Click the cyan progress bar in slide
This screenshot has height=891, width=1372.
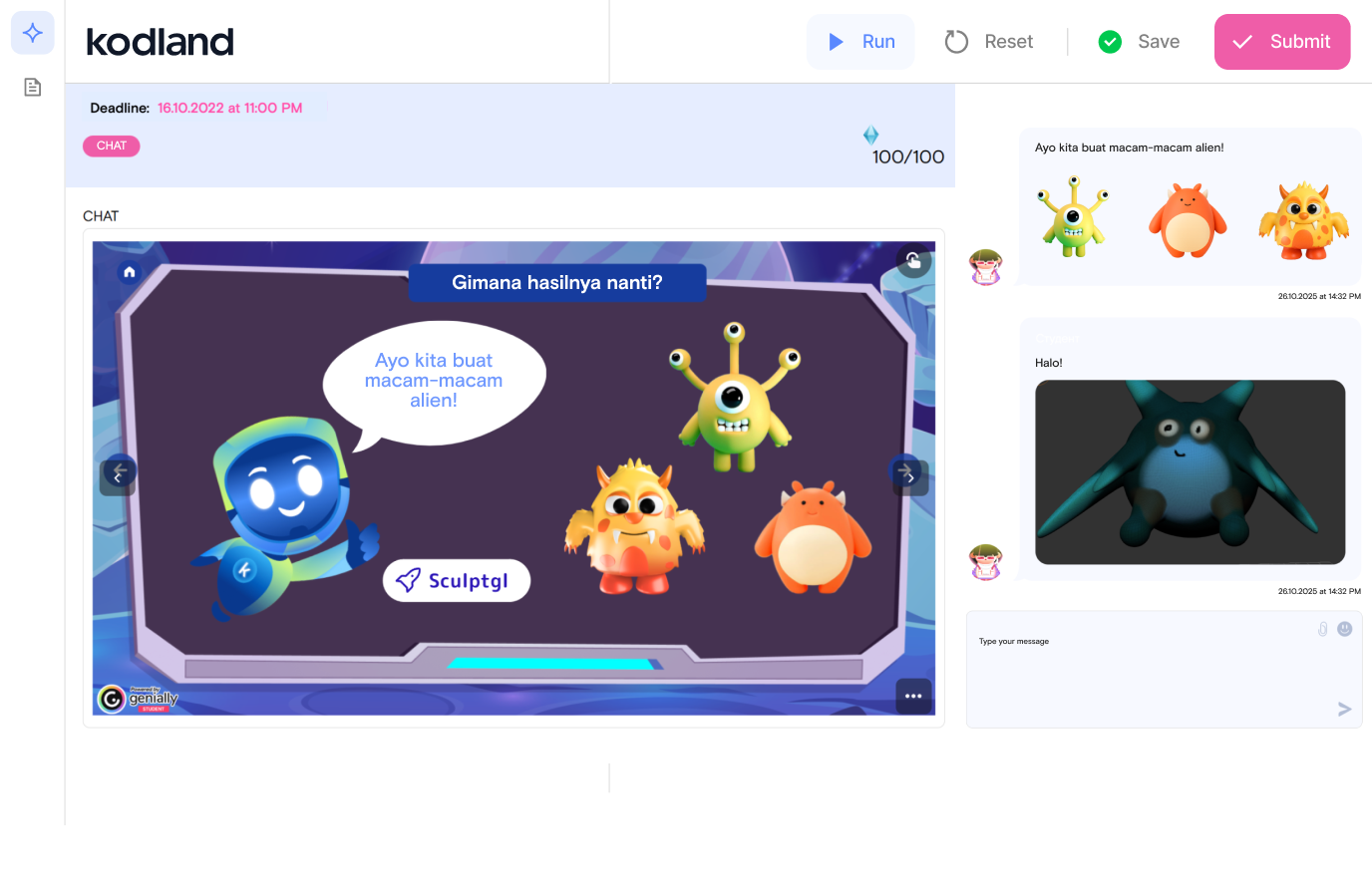point(553,664)
